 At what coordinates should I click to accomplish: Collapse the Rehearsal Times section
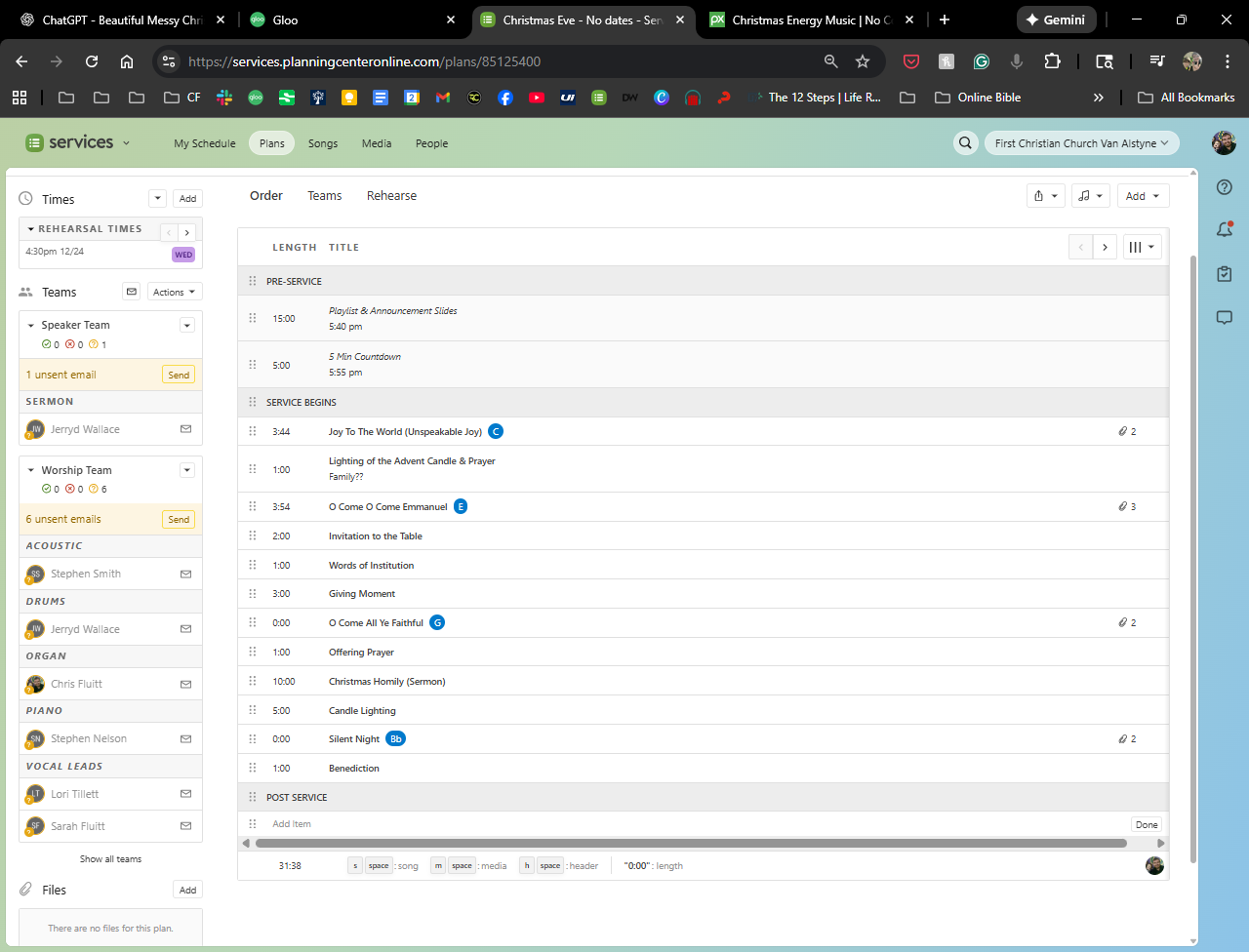[x=31, y=229]
